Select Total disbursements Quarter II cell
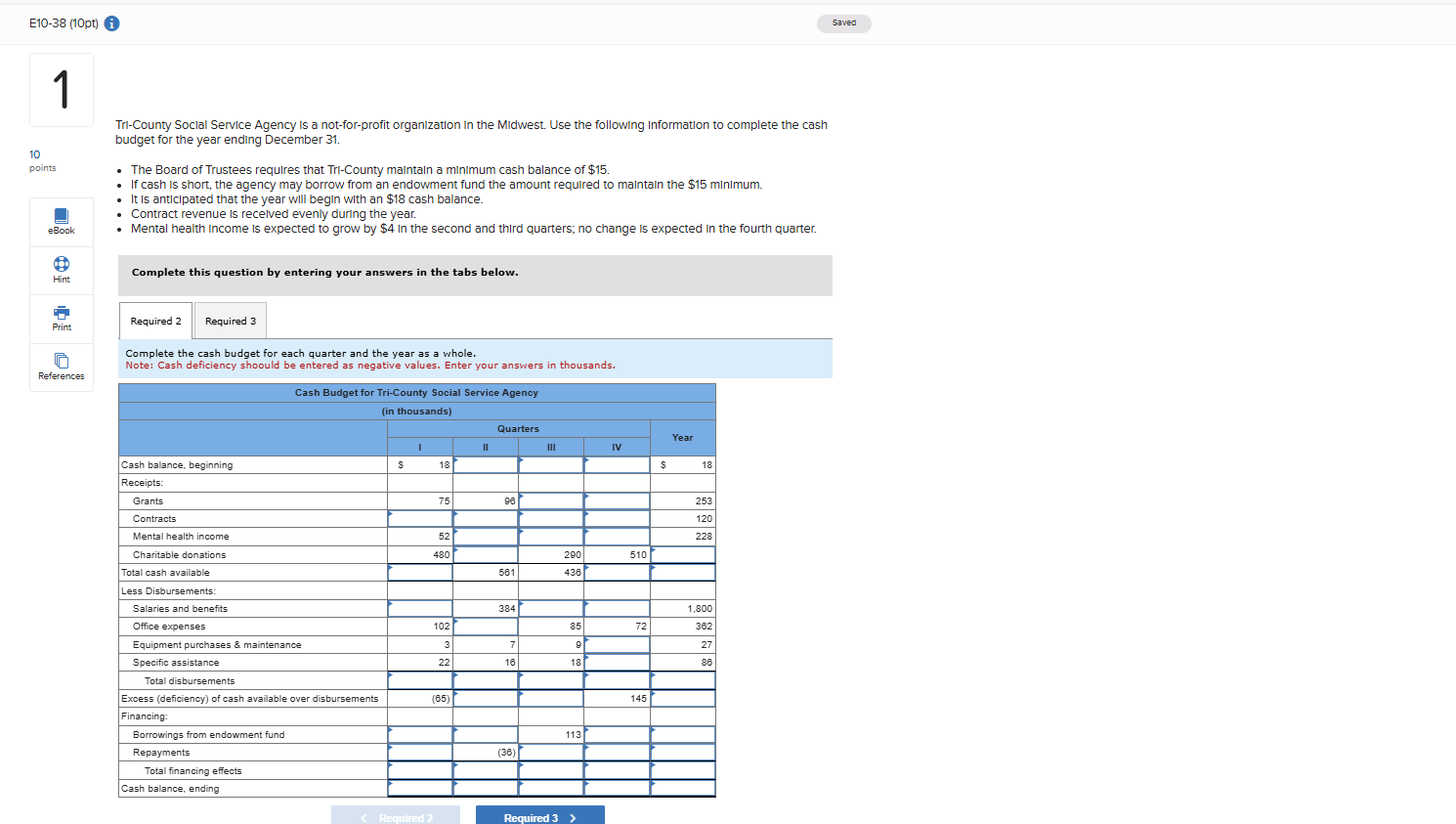1456x824 pixels. (486, 681)
